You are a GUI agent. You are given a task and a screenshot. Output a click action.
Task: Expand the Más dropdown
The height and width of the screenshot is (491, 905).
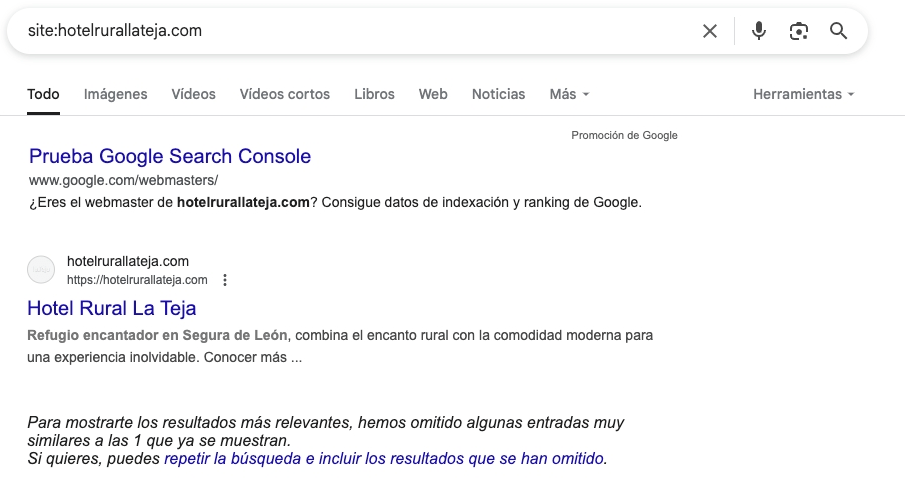point(569,94)
